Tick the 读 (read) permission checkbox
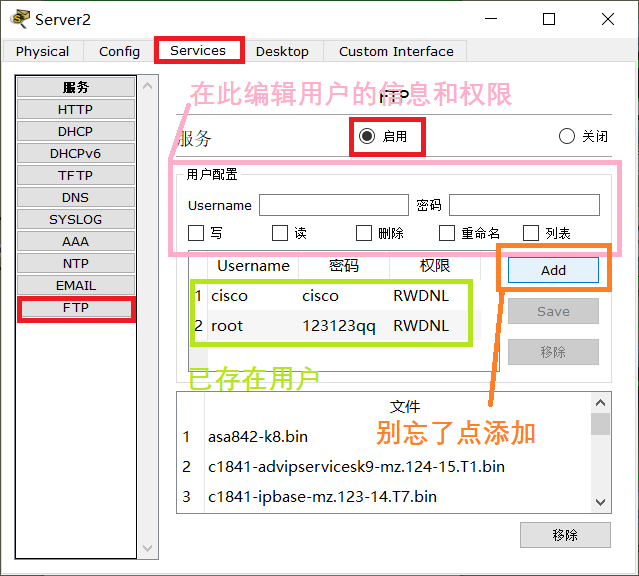 click(x=280, y=233)
